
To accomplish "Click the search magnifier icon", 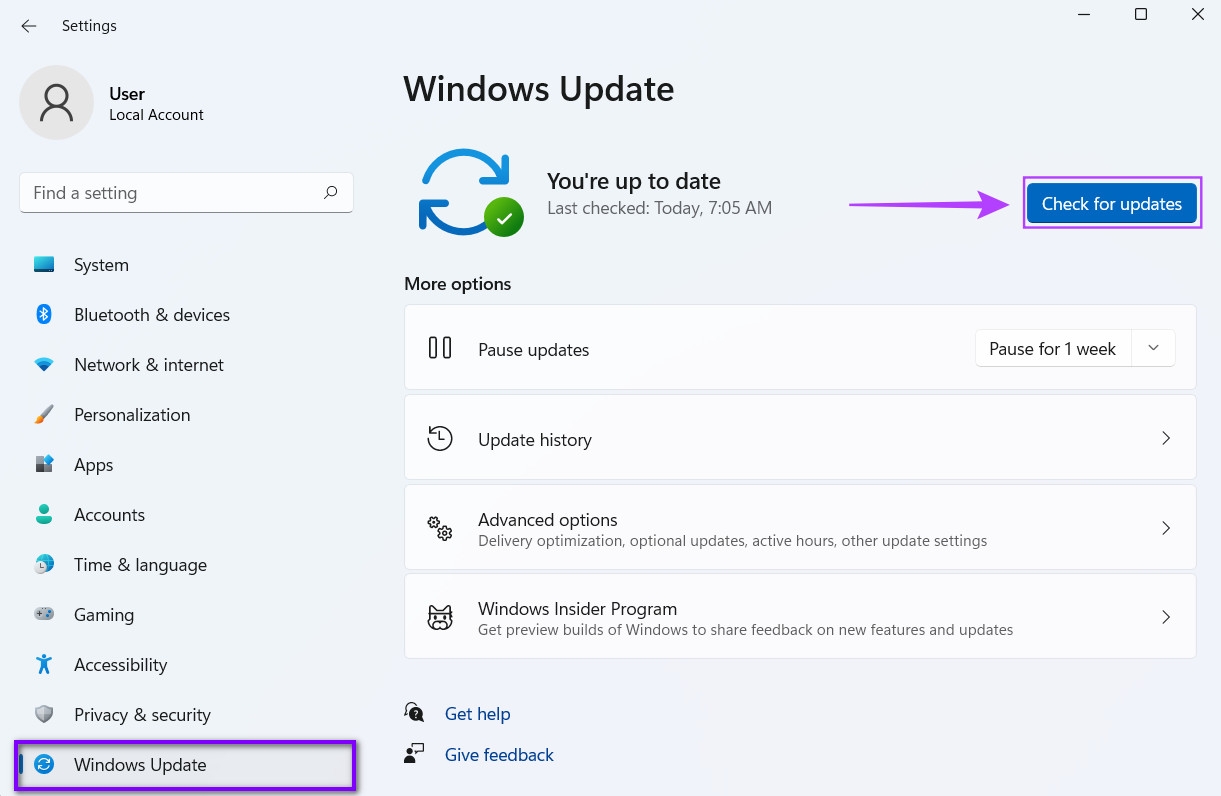I will (x=331, y=193).
